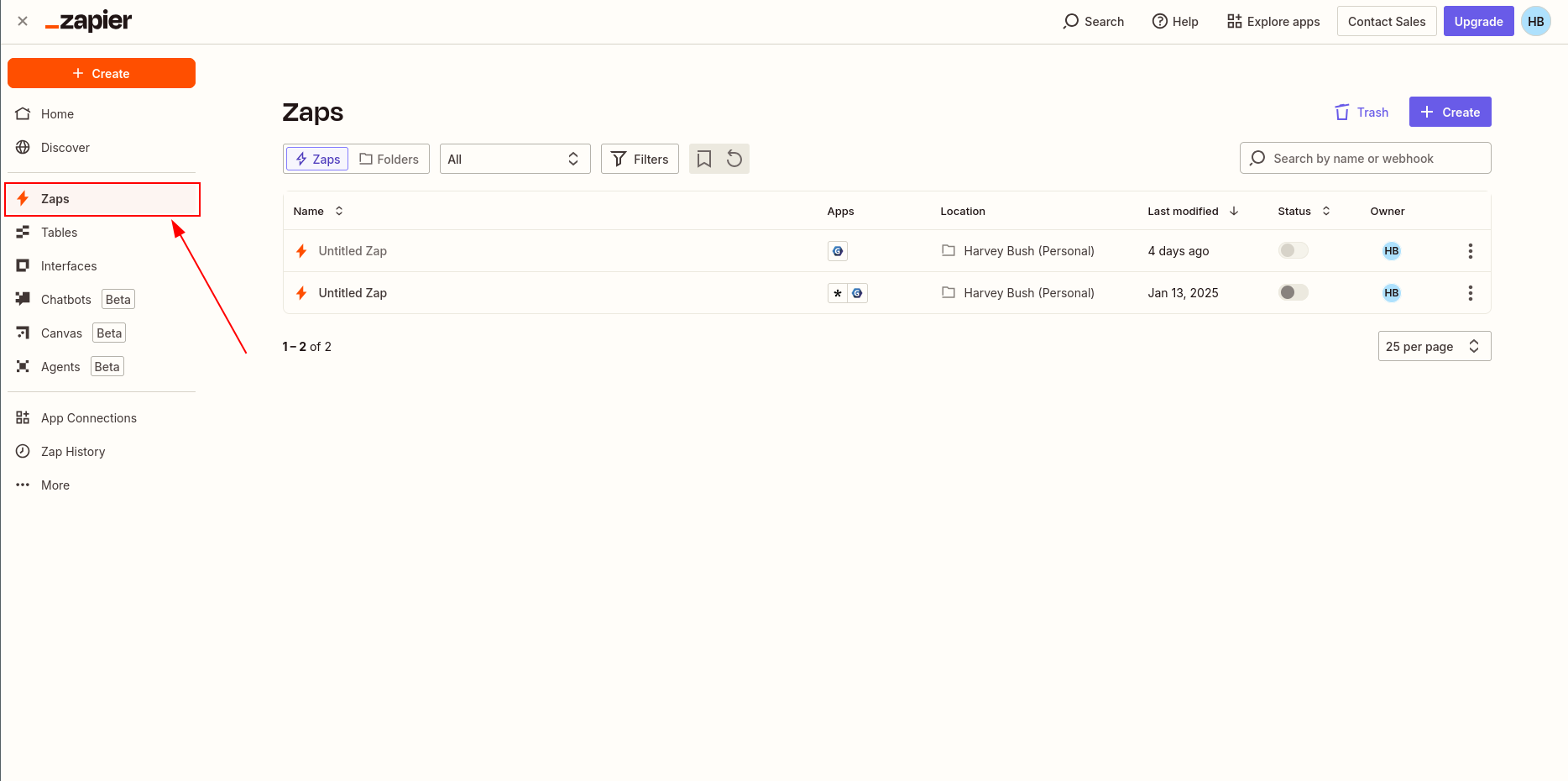Toggle status of Zap modified 4 days ago
Image resolution: width=1568 pixels, height=781 pixels.
click(1294, 250)
